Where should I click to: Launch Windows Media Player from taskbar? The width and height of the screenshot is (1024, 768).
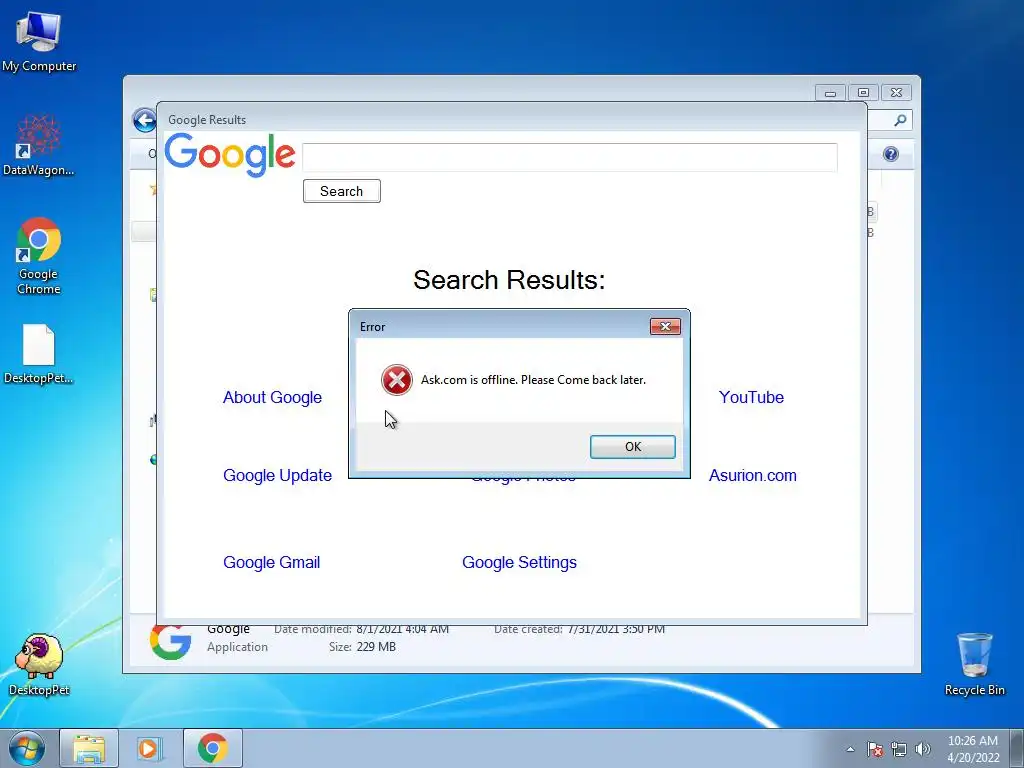click(x=150, y=748)
